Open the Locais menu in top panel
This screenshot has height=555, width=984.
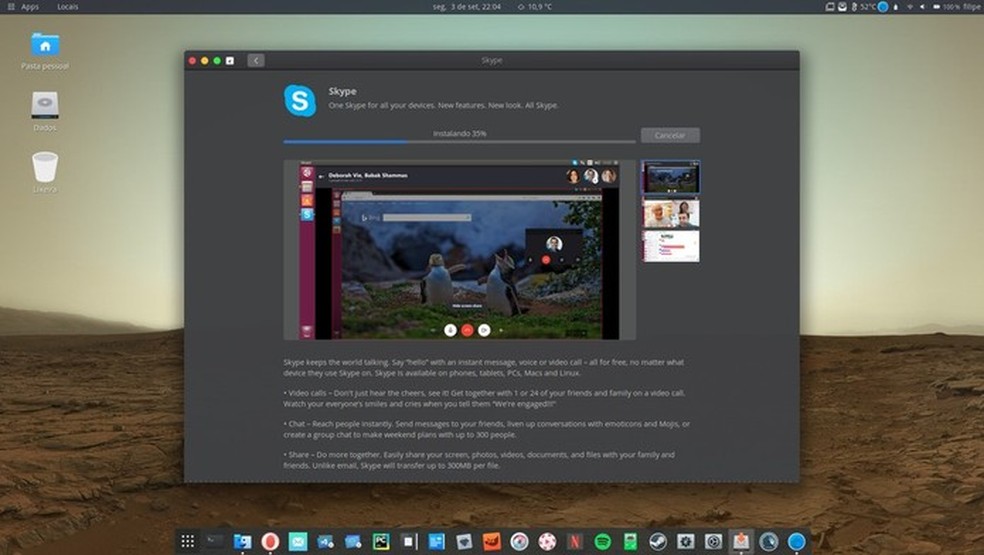click(68, 7)
